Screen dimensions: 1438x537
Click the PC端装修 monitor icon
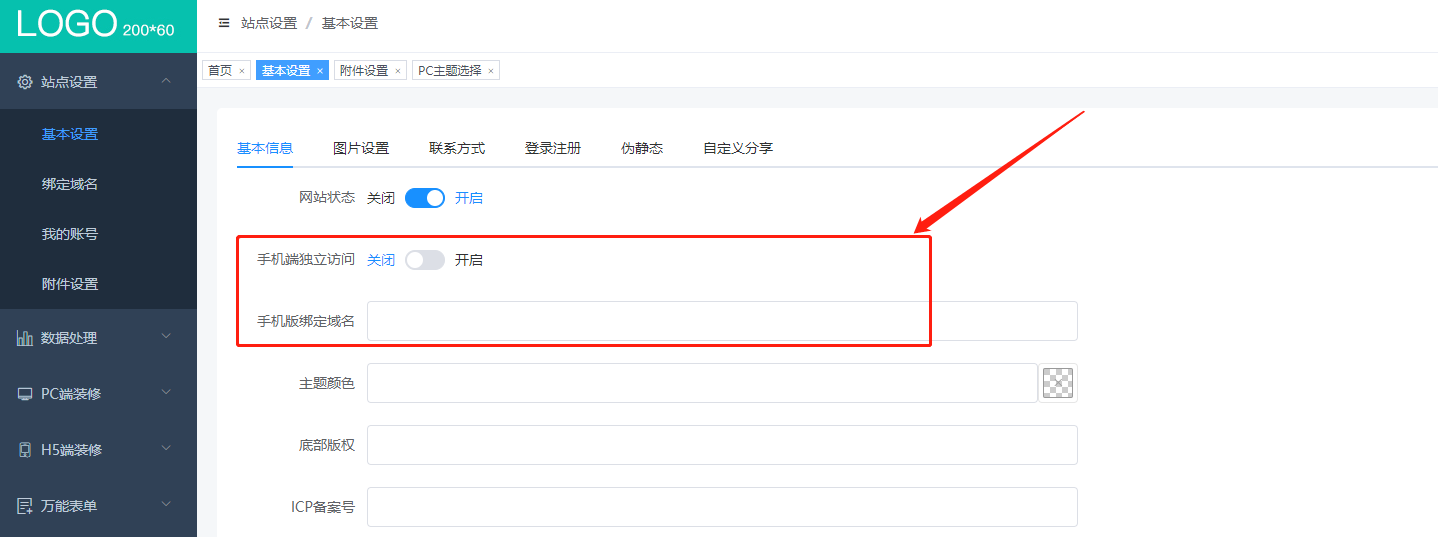click(25, 394)
